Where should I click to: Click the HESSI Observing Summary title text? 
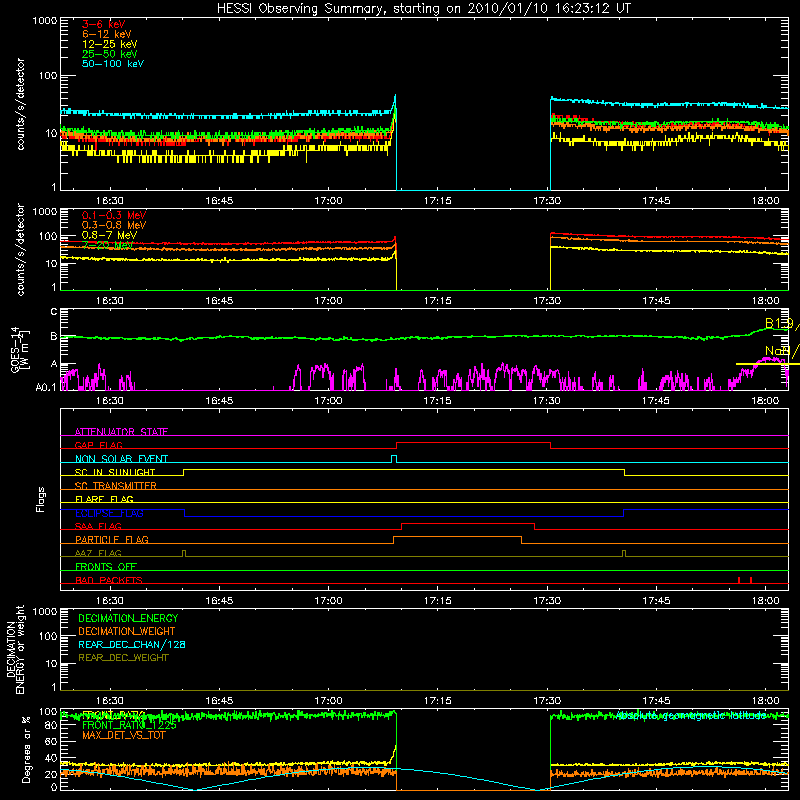pos(423,9)
